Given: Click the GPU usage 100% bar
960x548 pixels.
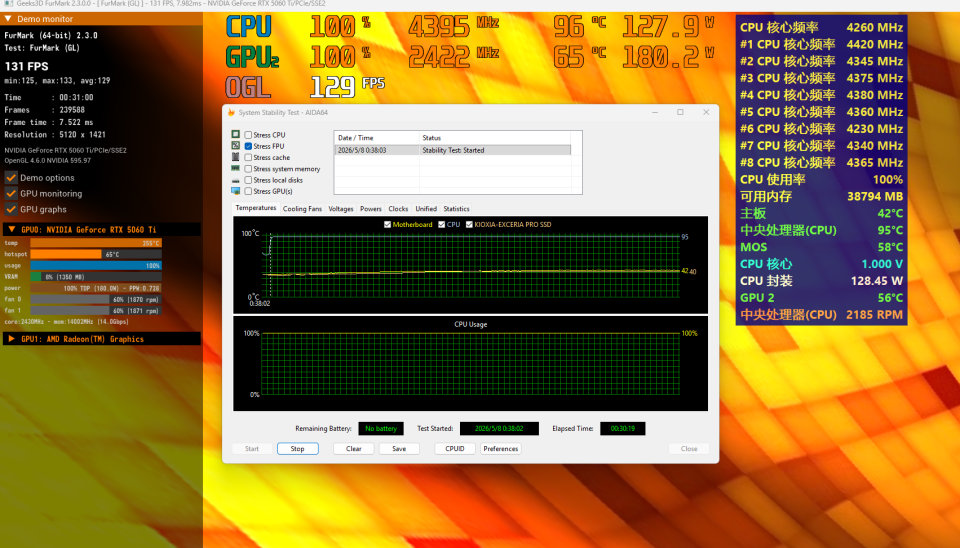Looking at the screenshot, I should point(96,266).
